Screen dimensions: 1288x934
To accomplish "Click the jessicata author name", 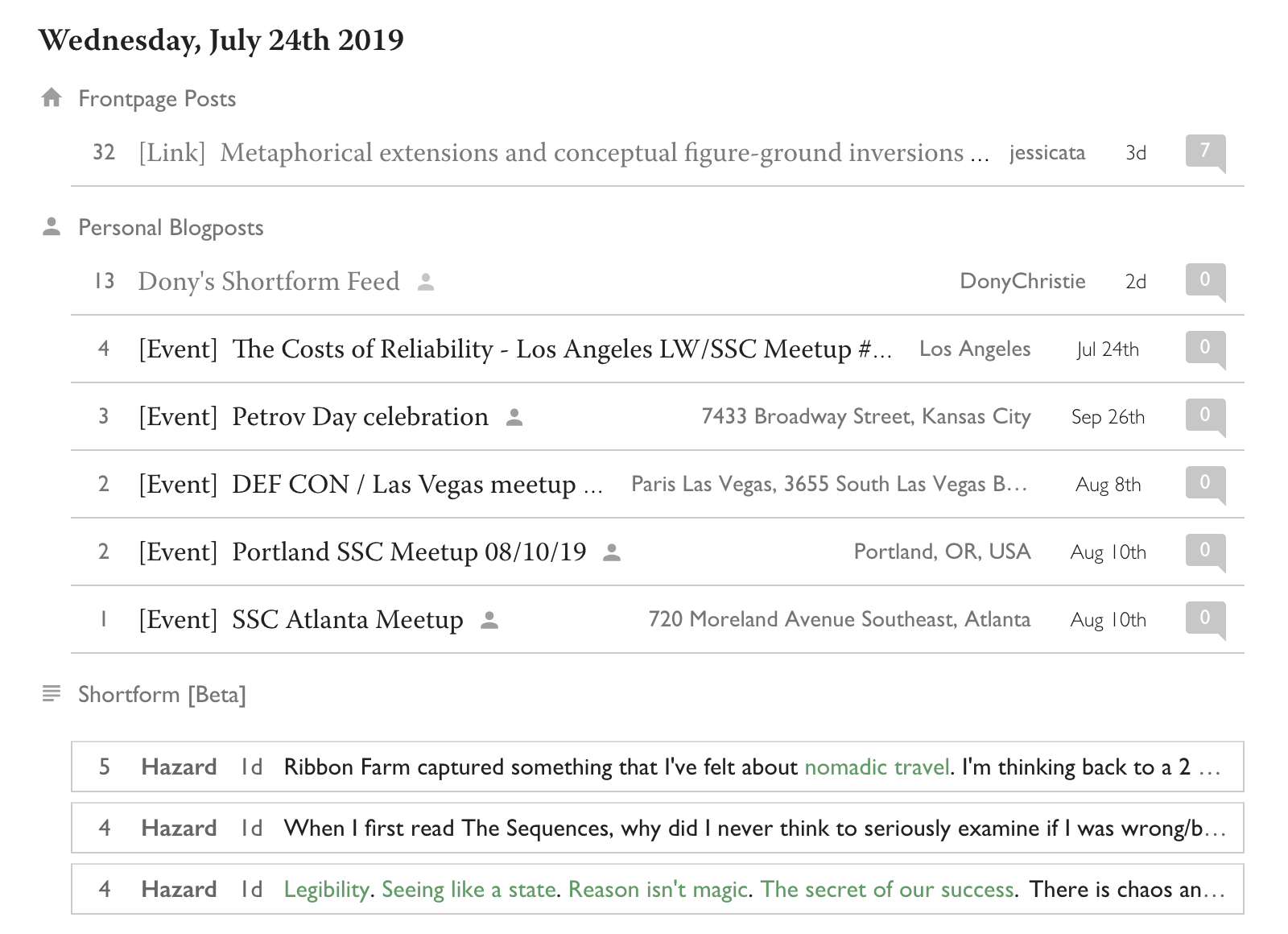I will click(1046, 153).
